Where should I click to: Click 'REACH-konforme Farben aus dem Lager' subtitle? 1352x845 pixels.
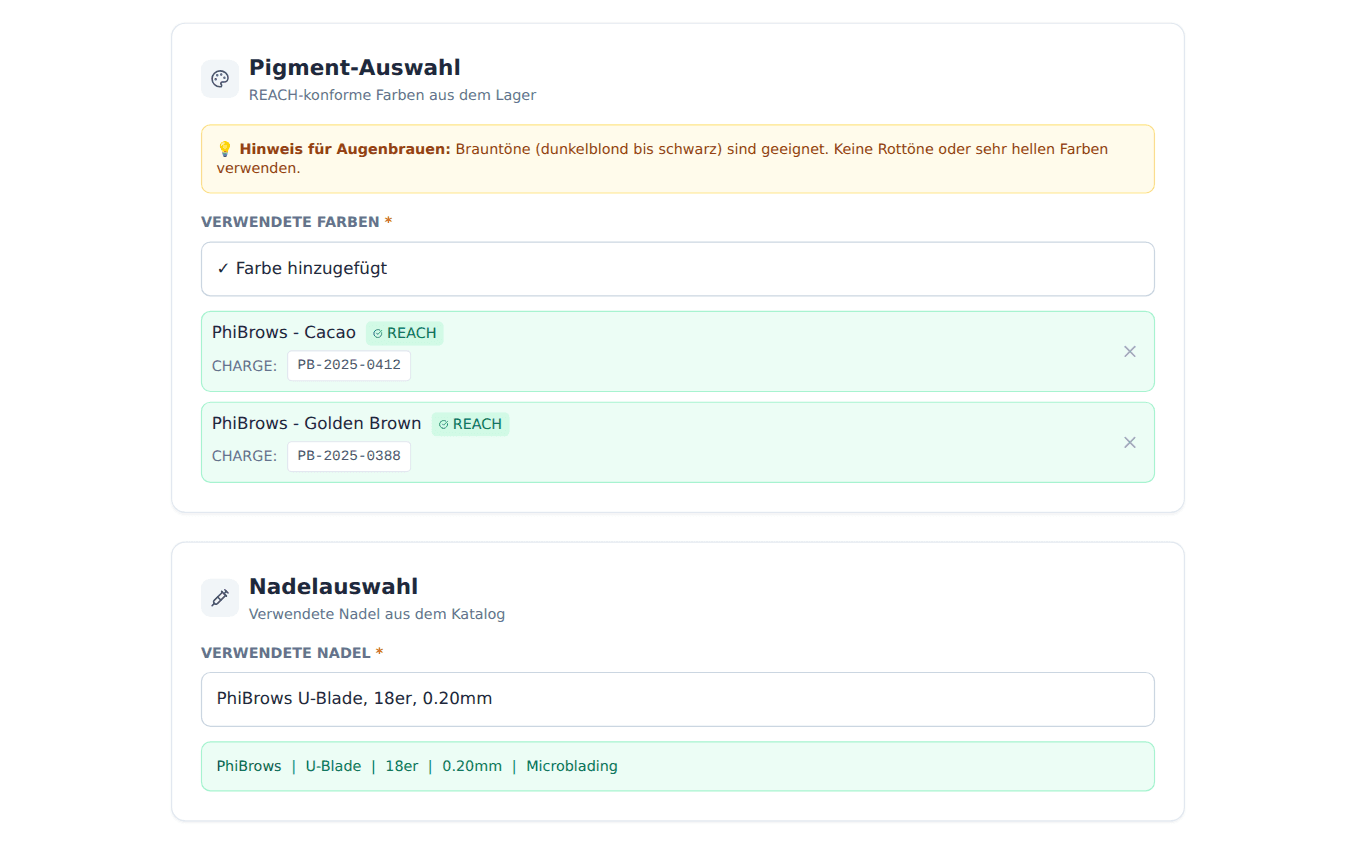coord(393,95)
